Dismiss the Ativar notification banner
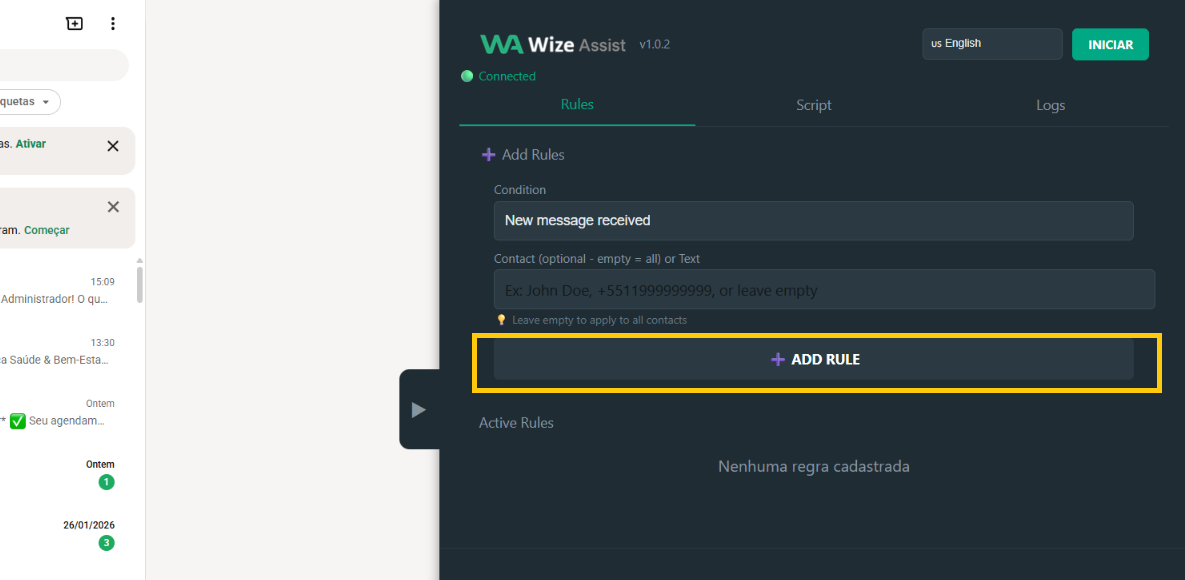Image resolution: width=1185 pixels, height=580 pixels. (x=113, y=145)
